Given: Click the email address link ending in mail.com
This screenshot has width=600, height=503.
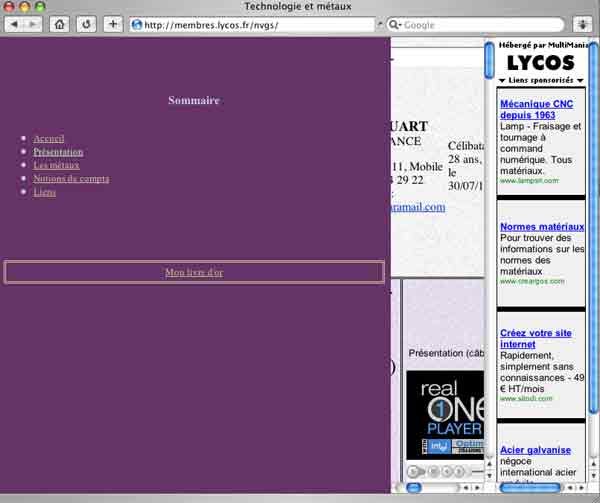Looking at the screenshot, I should click(x=418, y=207).
